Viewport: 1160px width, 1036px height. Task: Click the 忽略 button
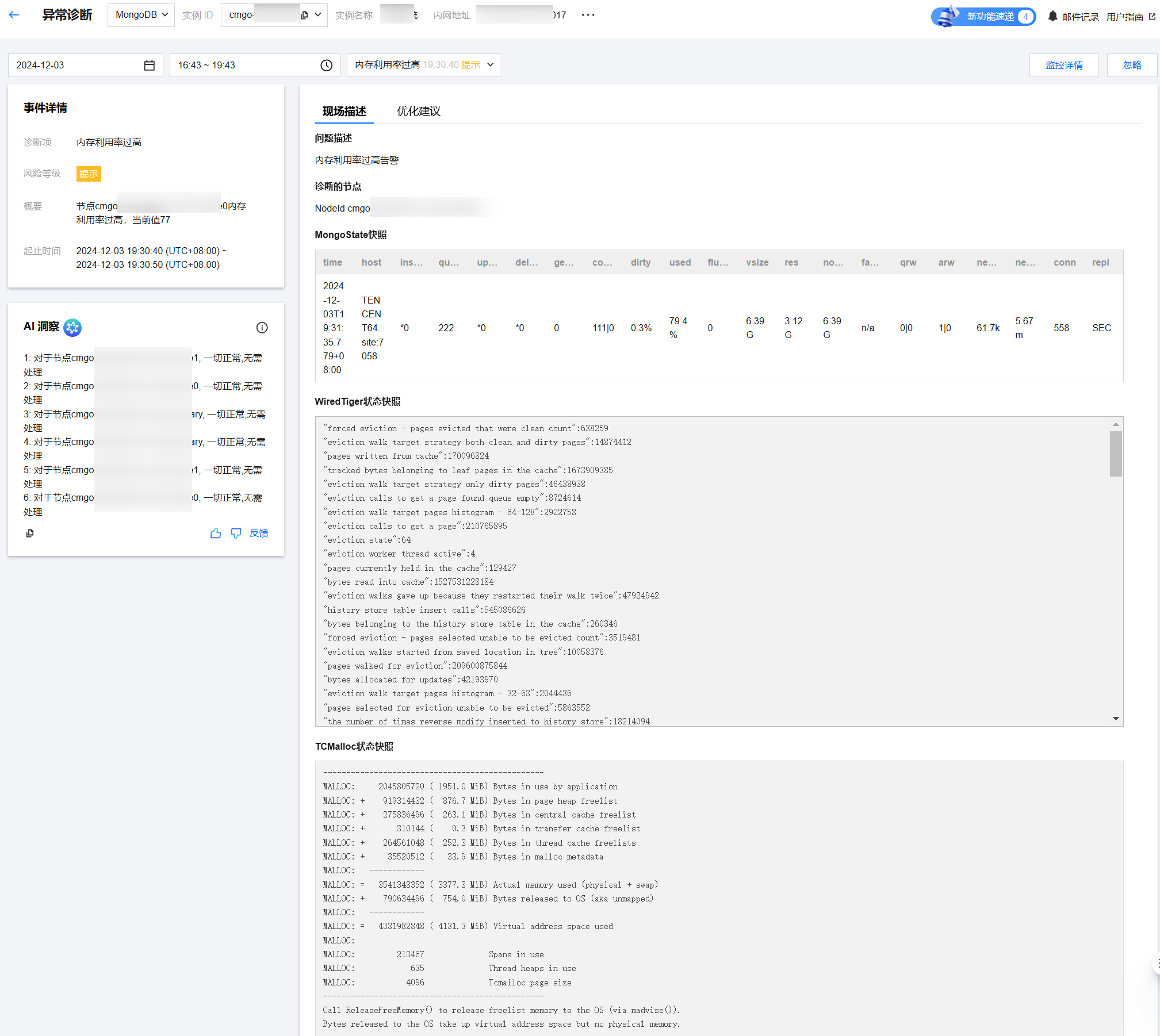1131,66
